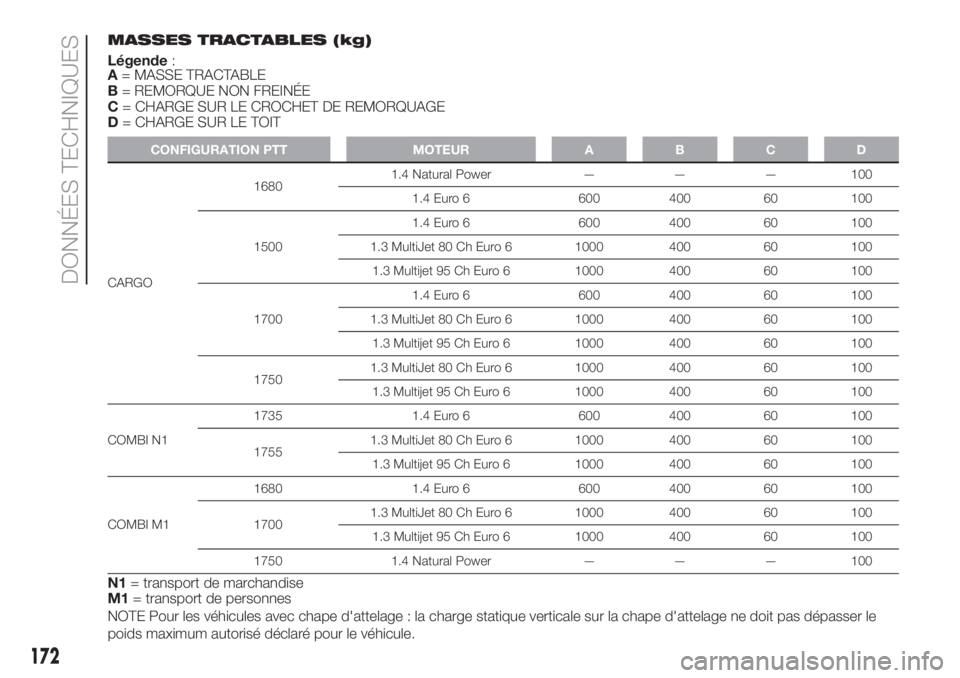Select '1.4 Natural Power' in the COMBI M1 1750 row
Image resolution: width=960 pixels, height=678 pixels.
coord(441,561)
